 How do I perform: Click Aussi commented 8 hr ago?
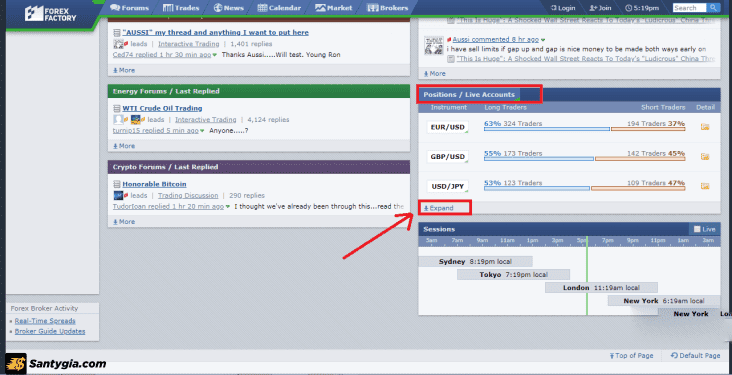(x=496, y=40)
